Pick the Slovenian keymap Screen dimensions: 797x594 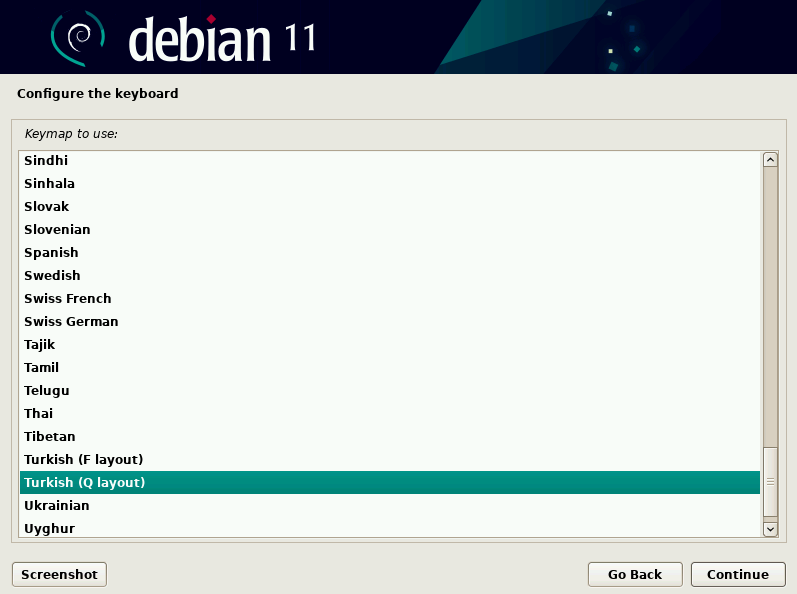[x=57, y=229]
